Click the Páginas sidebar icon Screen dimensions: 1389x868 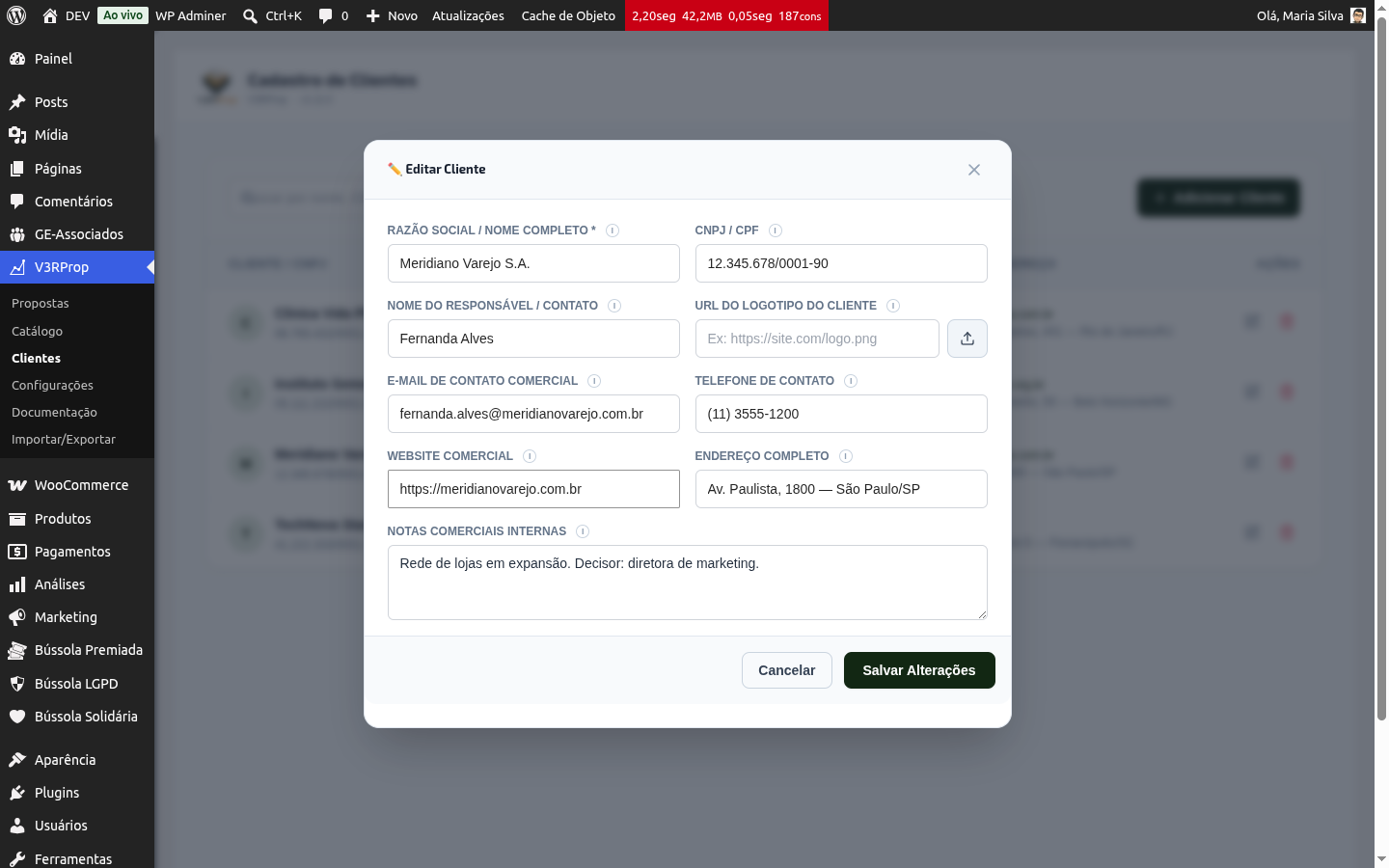17,169
